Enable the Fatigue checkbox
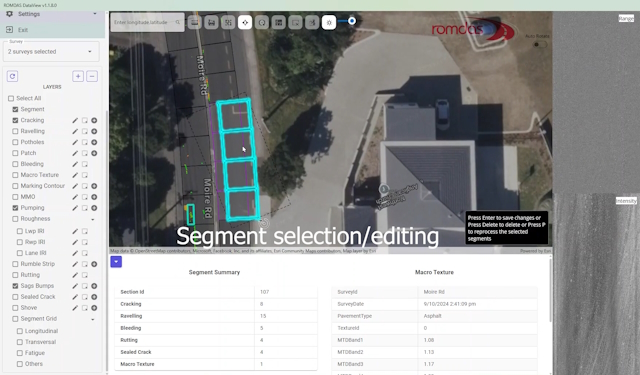 [20, 353]
